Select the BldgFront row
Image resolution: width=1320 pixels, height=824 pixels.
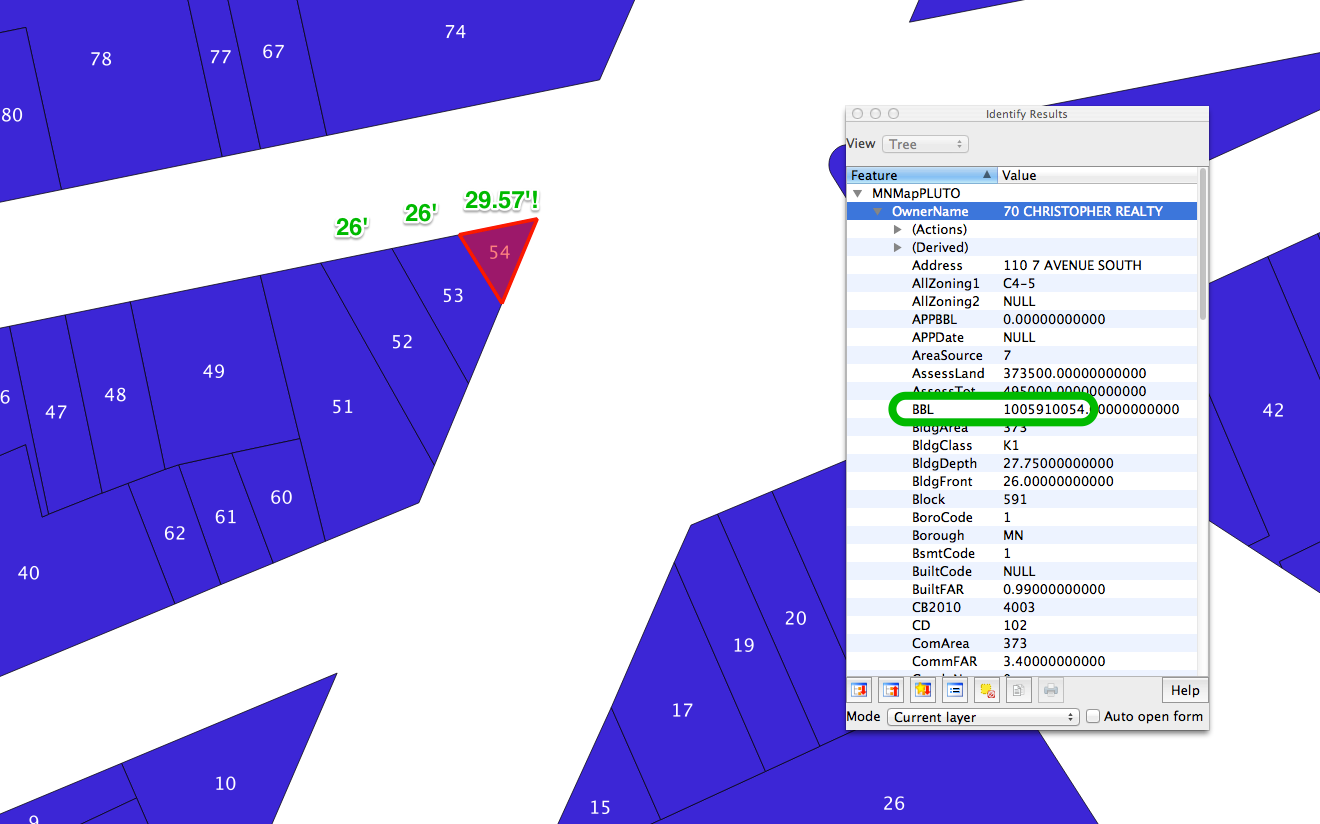[1021, 481]
